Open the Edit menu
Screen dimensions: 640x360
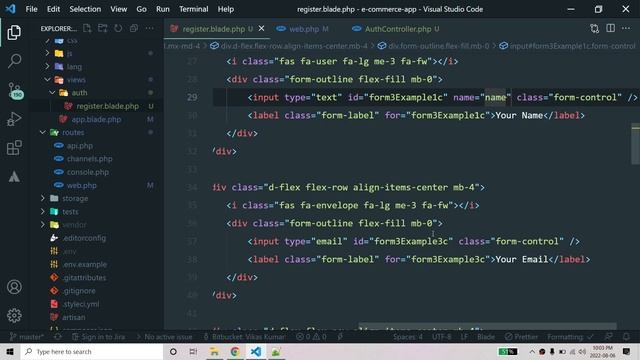coord(53,9)
